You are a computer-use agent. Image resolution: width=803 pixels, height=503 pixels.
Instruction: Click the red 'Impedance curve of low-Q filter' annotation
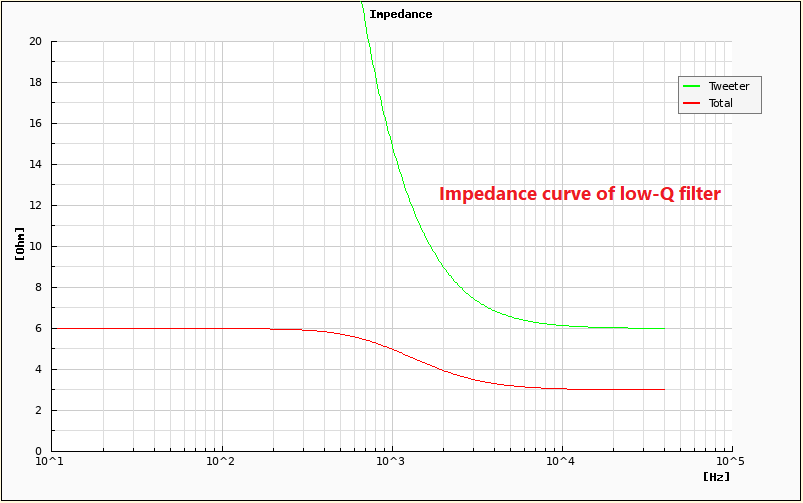coord(580,194)
